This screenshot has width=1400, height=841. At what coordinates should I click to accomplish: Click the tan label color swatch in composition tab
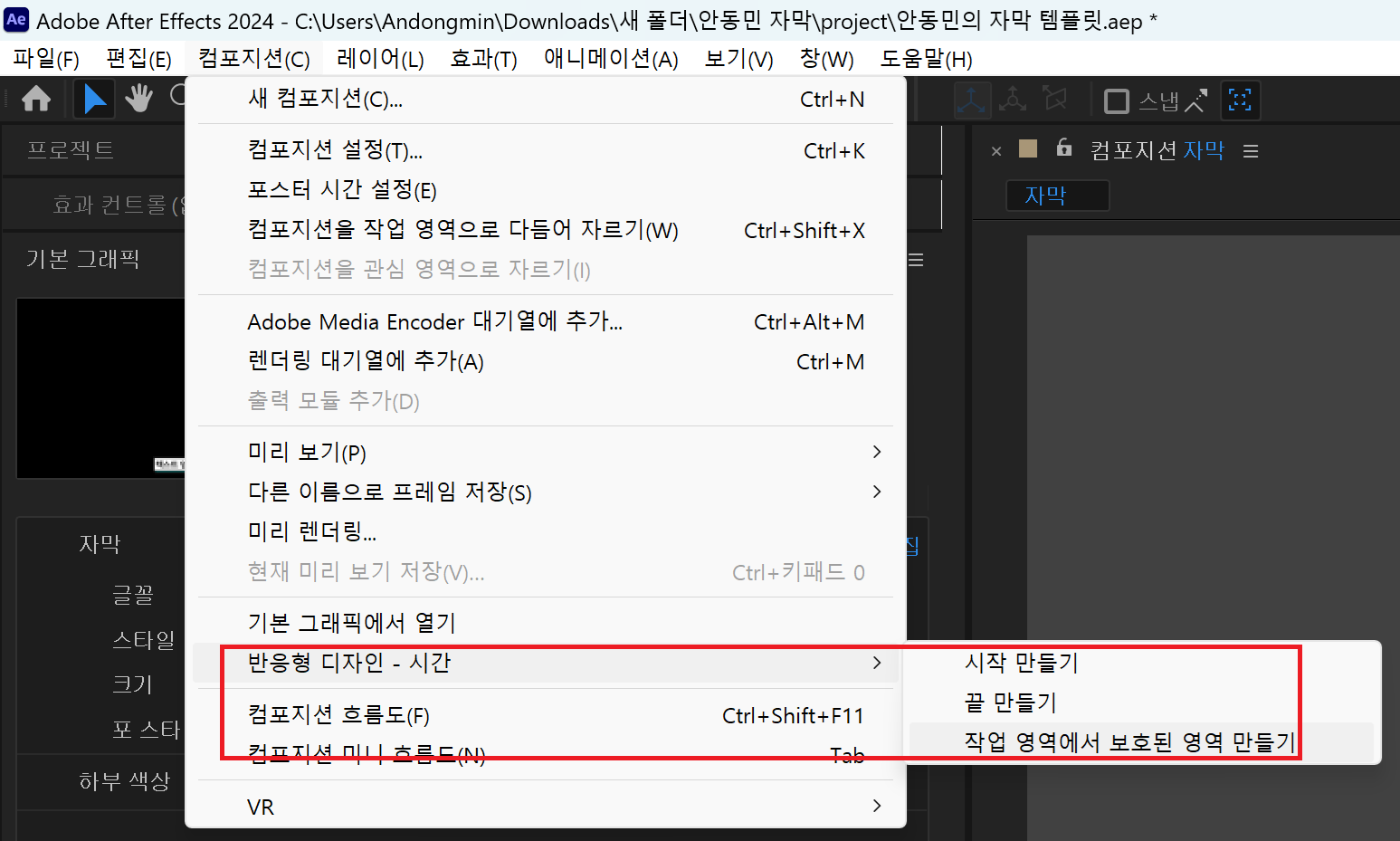click(1028, 149)
